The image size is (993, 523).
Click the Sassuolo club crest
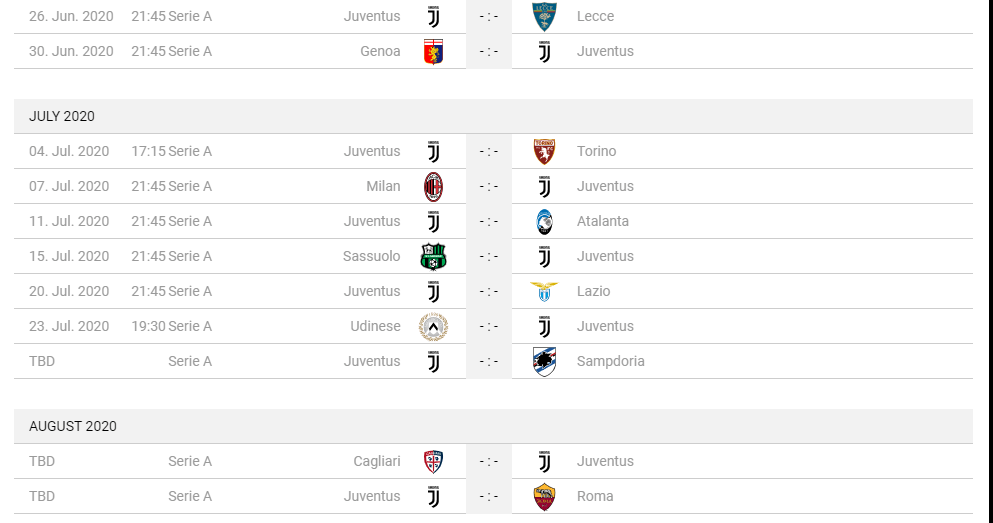[433, 256]
